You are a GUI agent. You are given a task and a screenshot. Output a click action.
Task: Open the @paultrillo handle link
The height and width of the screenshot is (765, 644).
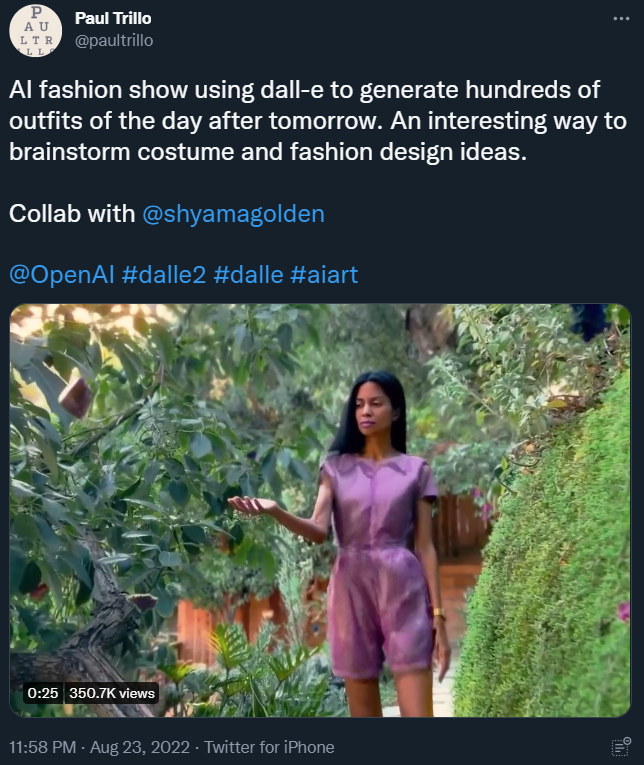(114, 40)
